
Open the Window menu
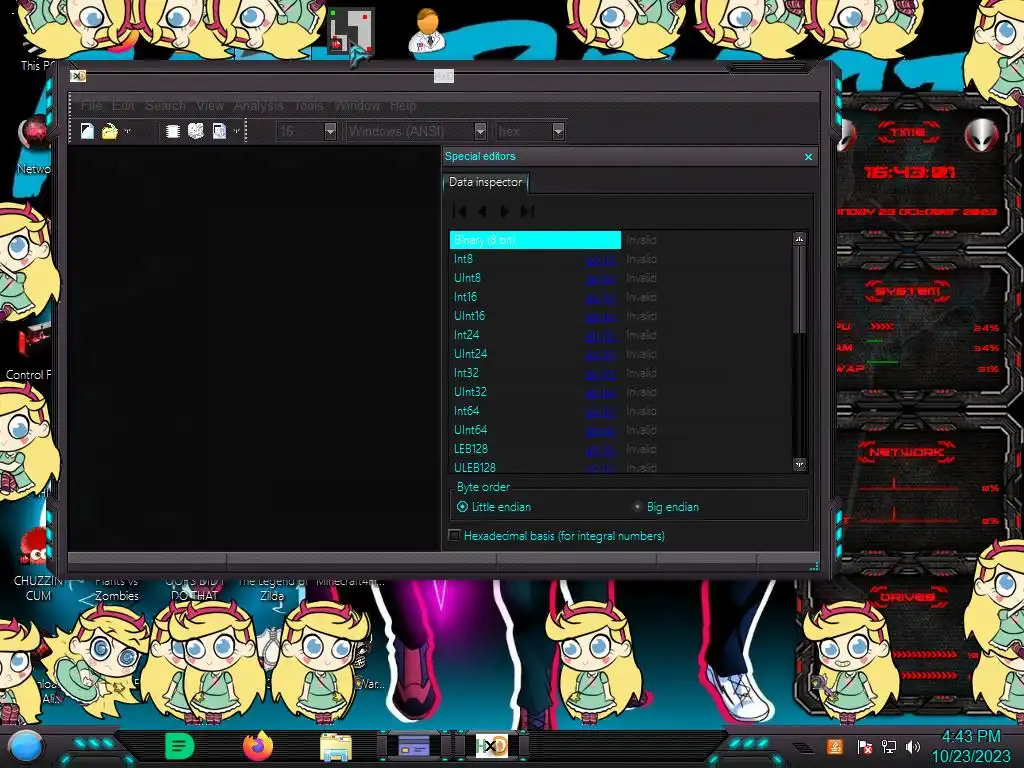[x=357, y=105]
